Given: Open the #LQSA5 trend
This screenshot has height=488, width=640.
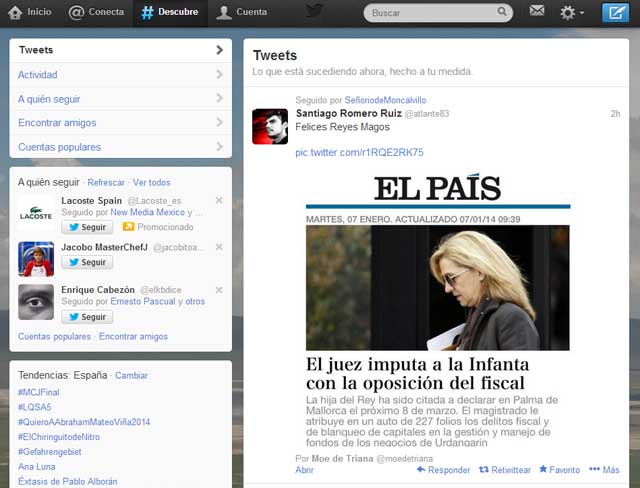Looking at the screenshot, I should point(35,407).
